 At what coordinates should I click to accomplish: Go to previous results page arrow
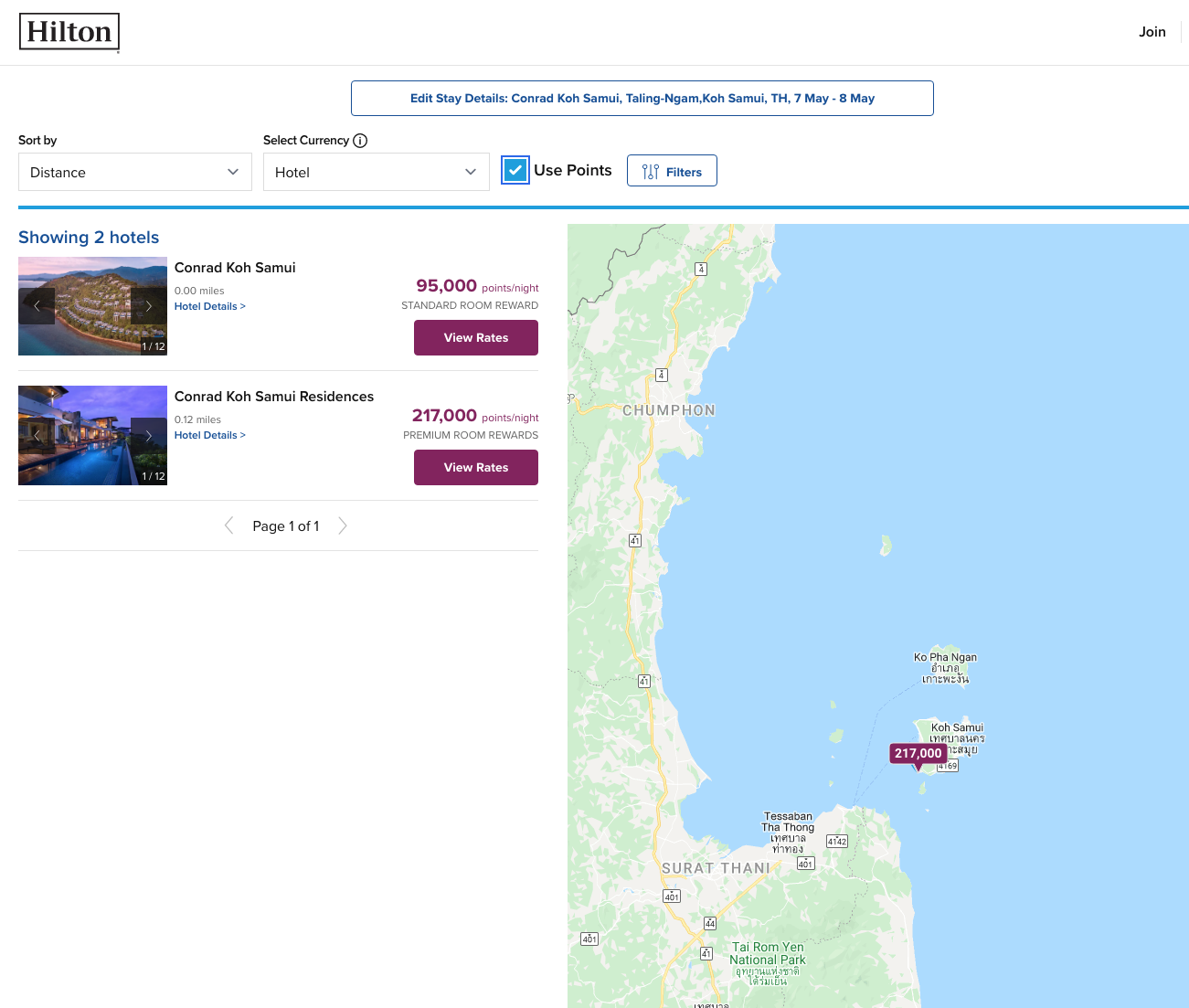point(228,525)
